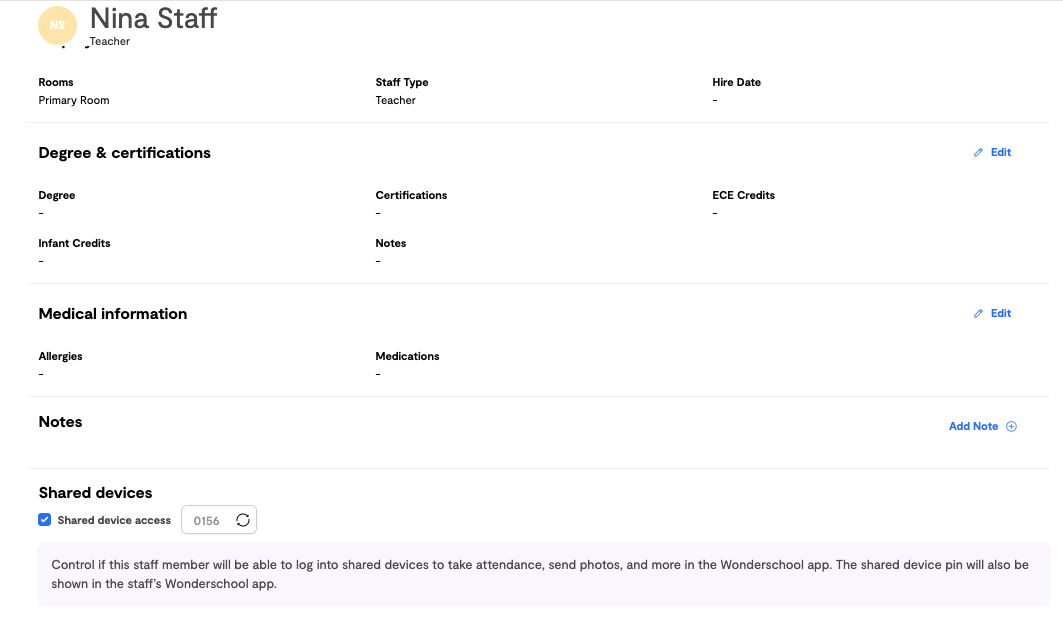This screenshot has height=626, width=1063.
Task: Click the Primary Room value under Rooms
Action: pos(74,100)
